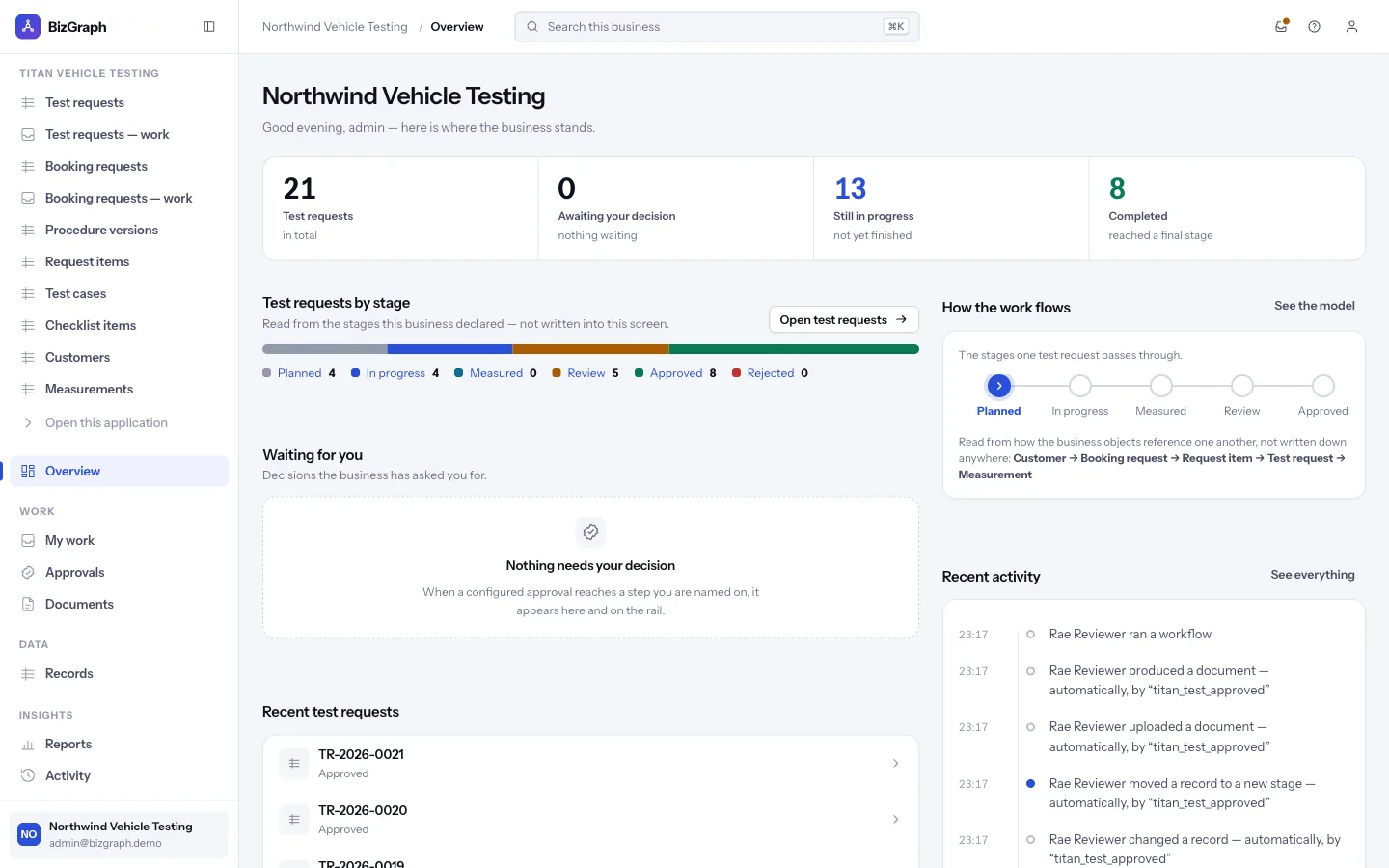Select the Planned stage circle

(999, 386)
